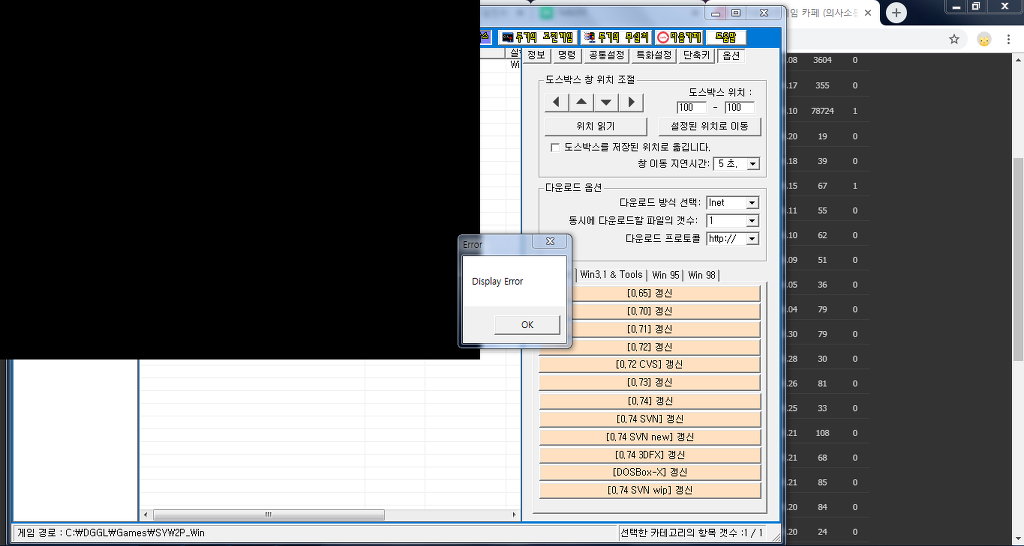This screenshot has width=1024, height=546.
Task: Close the Chrome 카페 tab
Action: 869,13
